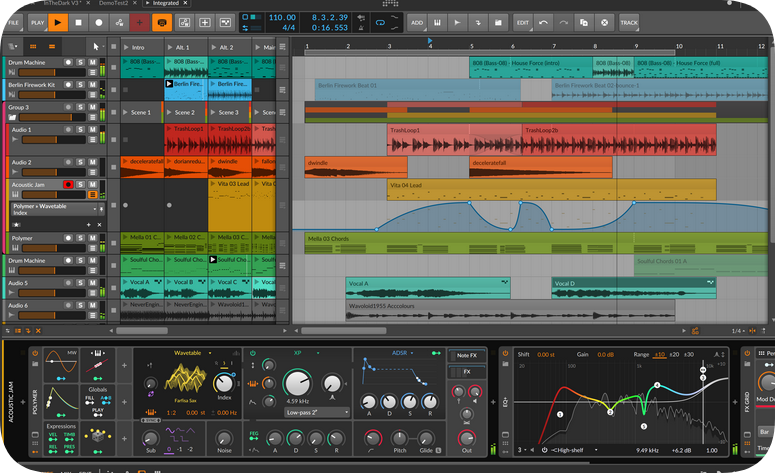Solo the Audio 5 track
Viewport: 775px width, 473px height.
point(81,283)
